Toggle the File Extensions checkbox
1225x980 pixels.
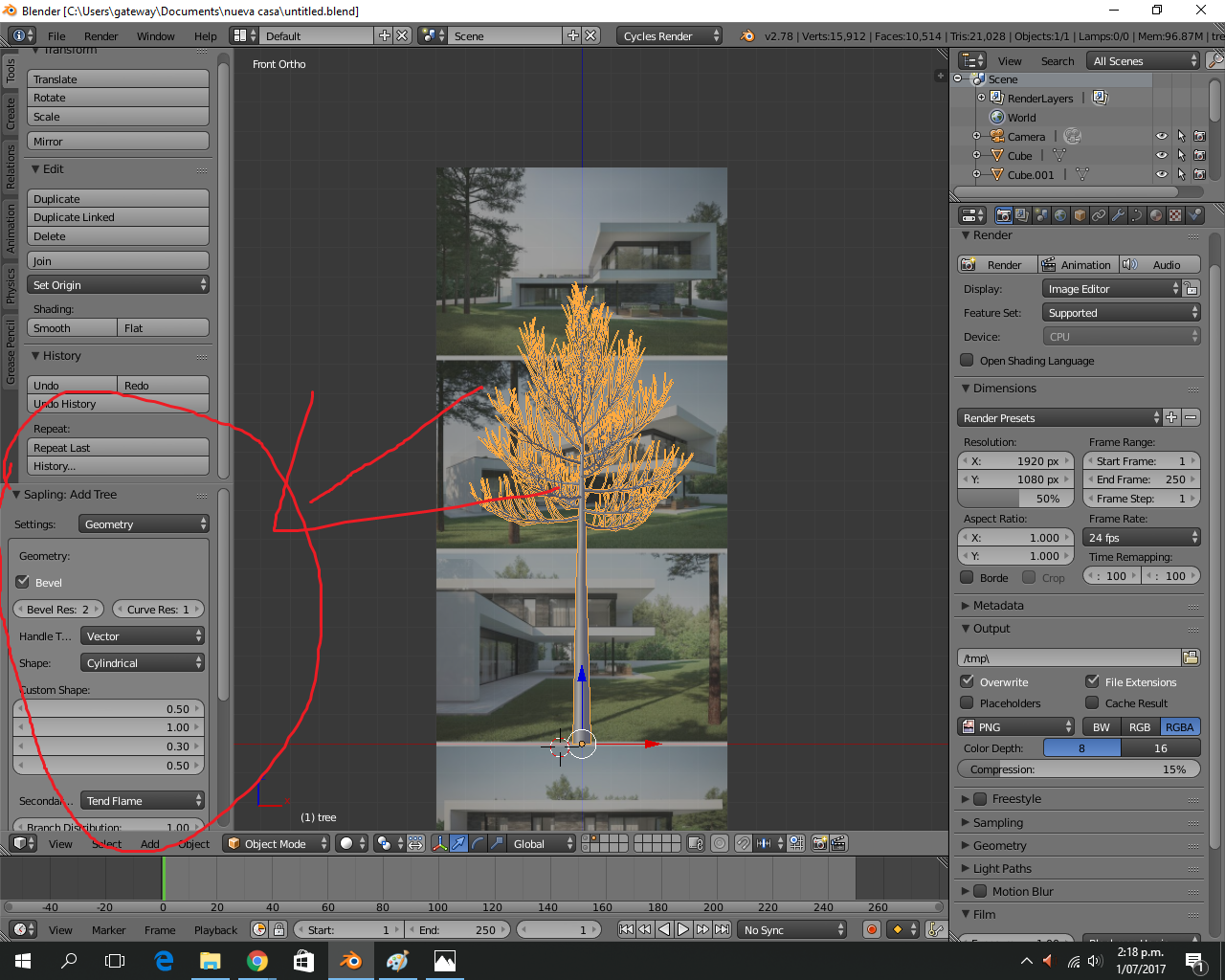[1092, 681]
